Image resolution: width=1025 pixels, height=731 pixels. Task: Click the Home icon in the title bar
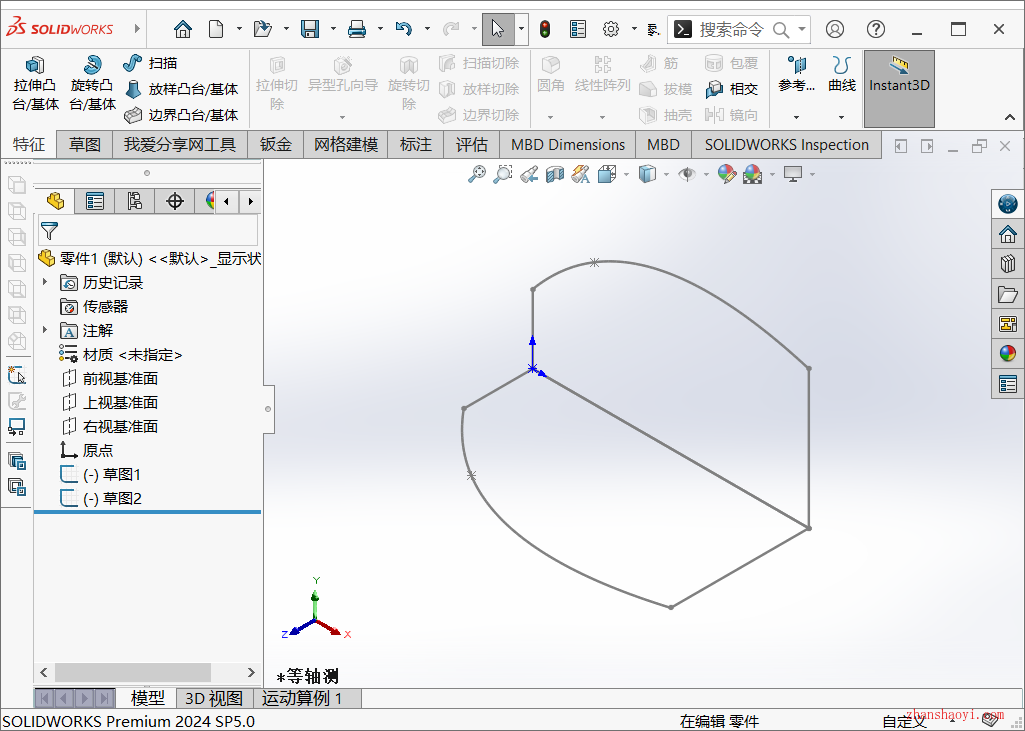click(183, 29)
